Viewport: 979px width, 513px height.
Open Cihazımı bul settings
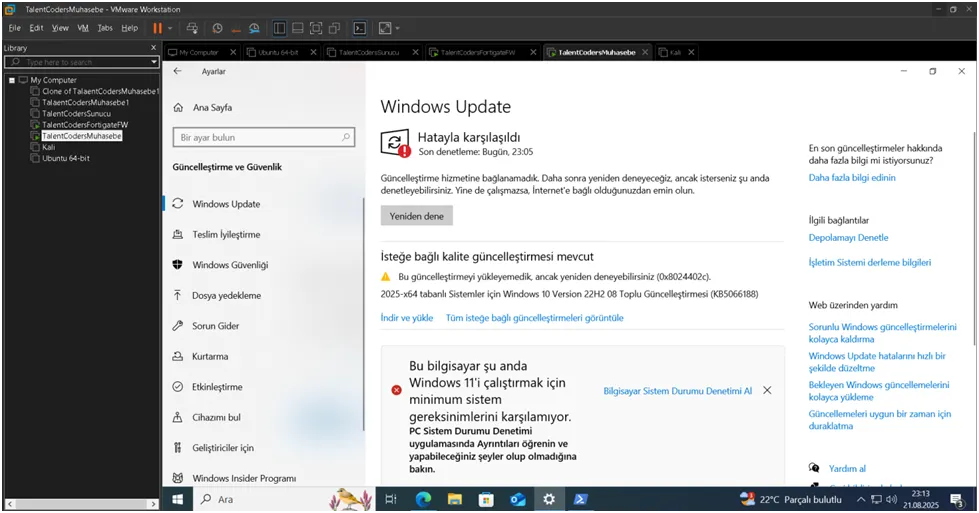click(x=216, y=418)
